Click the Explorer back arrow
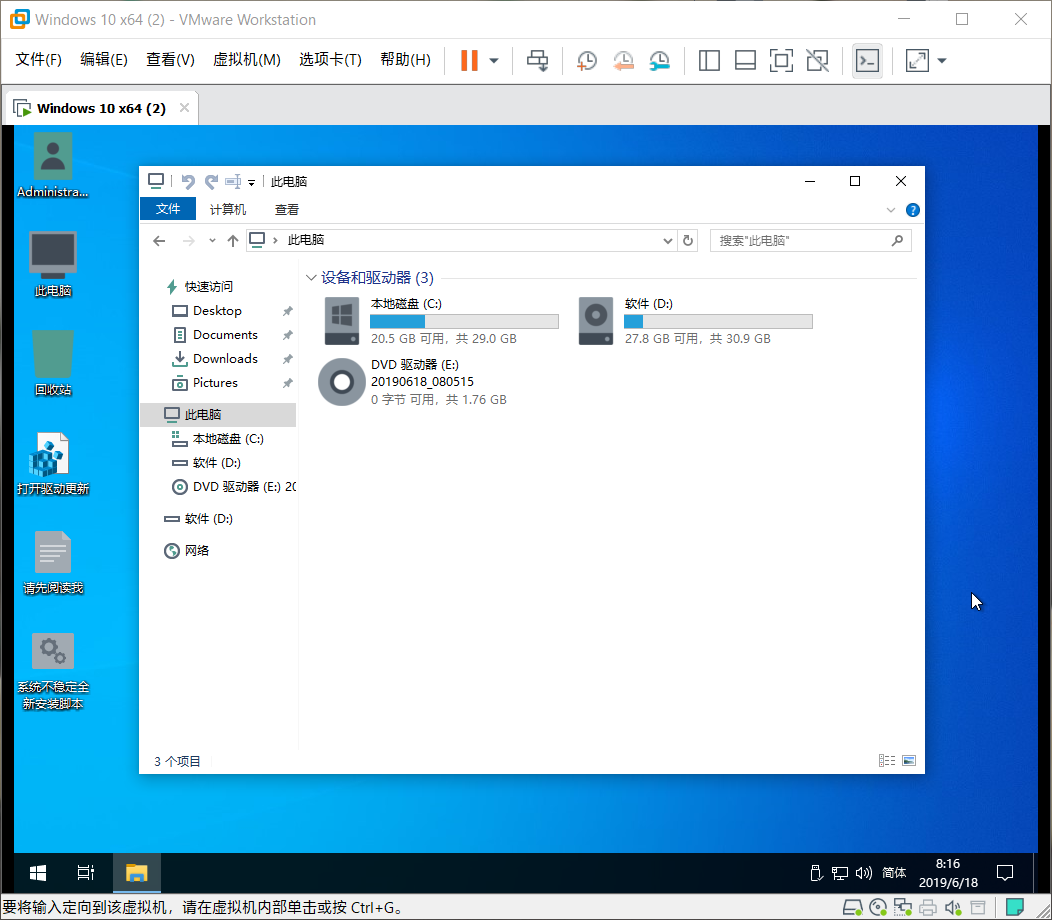Screen dimensions: 1052x920 coord(159,240)
